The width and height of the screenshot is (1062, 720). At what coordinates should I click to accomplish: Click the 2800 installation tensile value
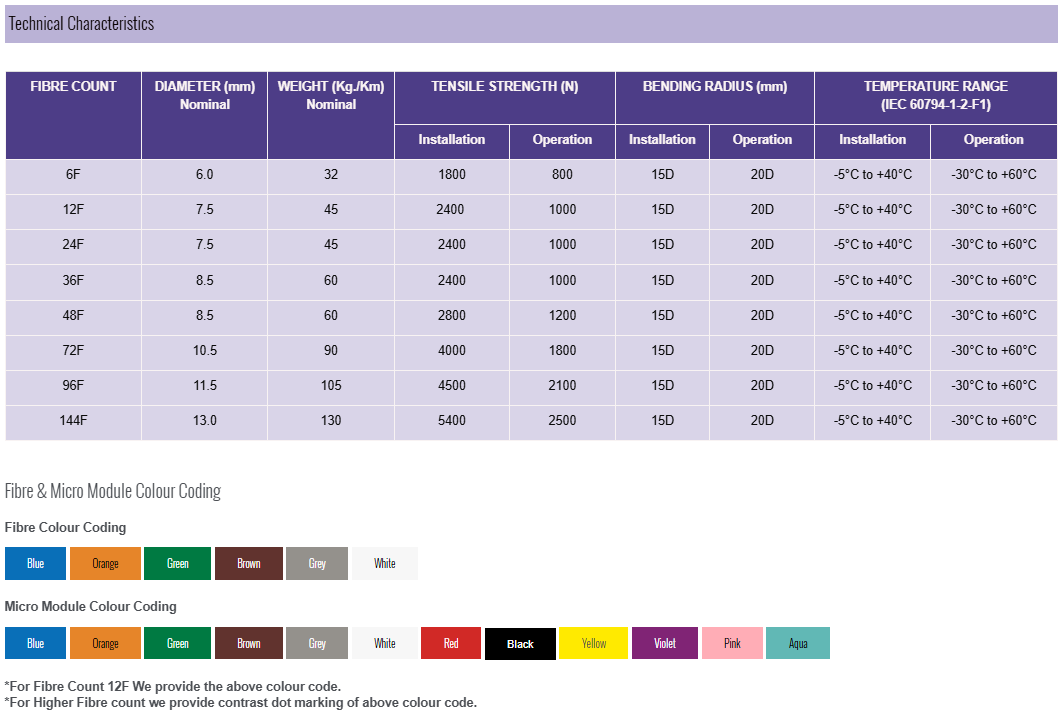point(452,316)
